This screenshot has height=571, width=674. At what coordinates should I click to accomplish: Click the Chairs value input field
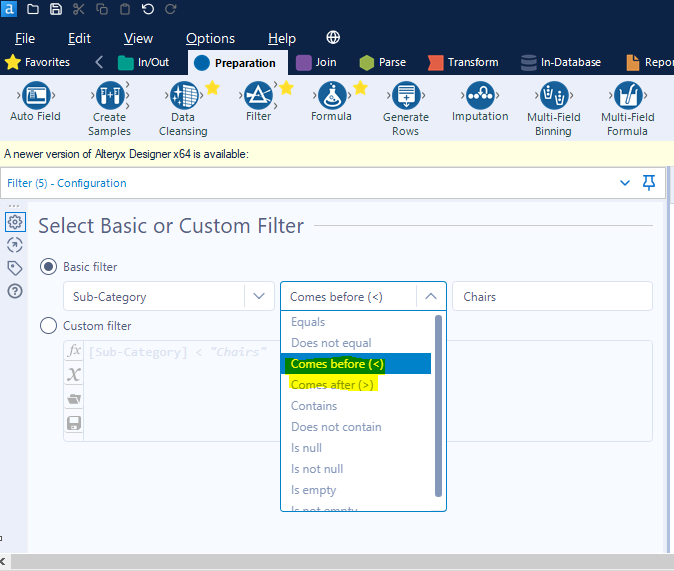point(551,296)
